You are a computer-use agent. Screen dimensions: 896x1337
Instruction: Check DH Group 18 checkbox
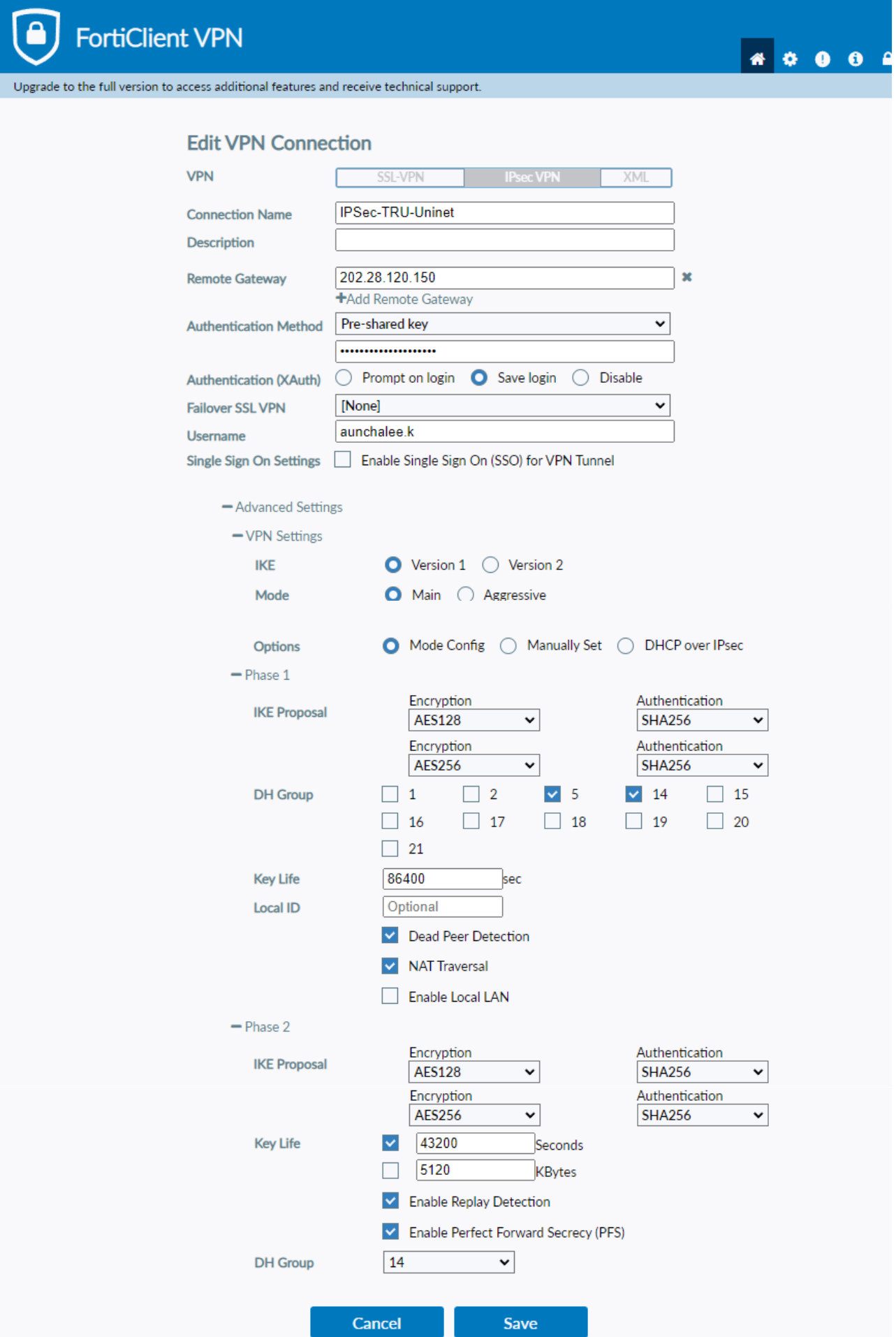pos(552,821)
